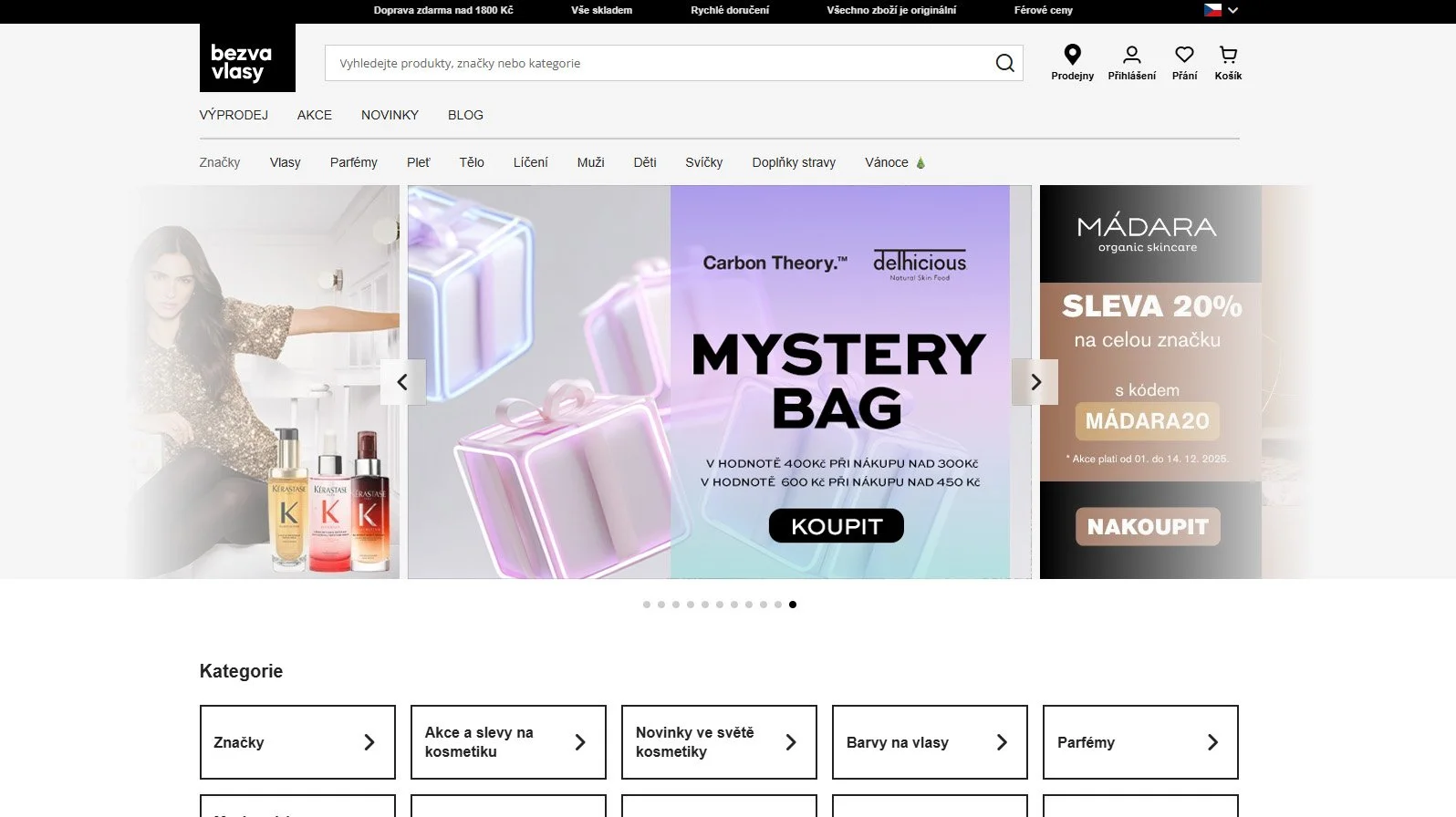Image resolution: width=1456 pixels, height=817 pixels.
Task: Select the Doplňky stravy navigation category
Action: tap(794, 162)
